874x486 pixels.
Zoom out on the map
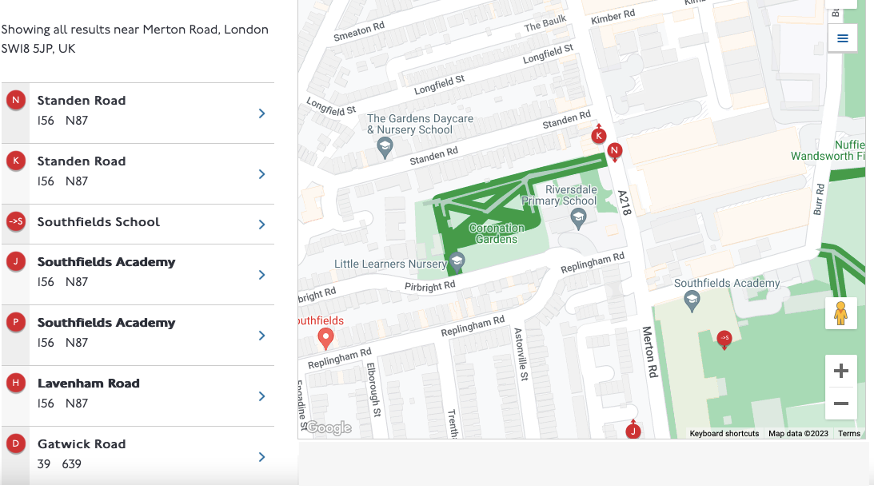pyautogui.click(x=841, y=404)
